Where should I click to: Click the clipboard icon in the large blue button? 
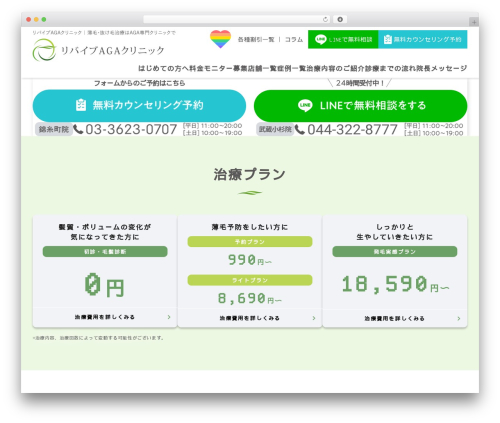coord(81,105)
